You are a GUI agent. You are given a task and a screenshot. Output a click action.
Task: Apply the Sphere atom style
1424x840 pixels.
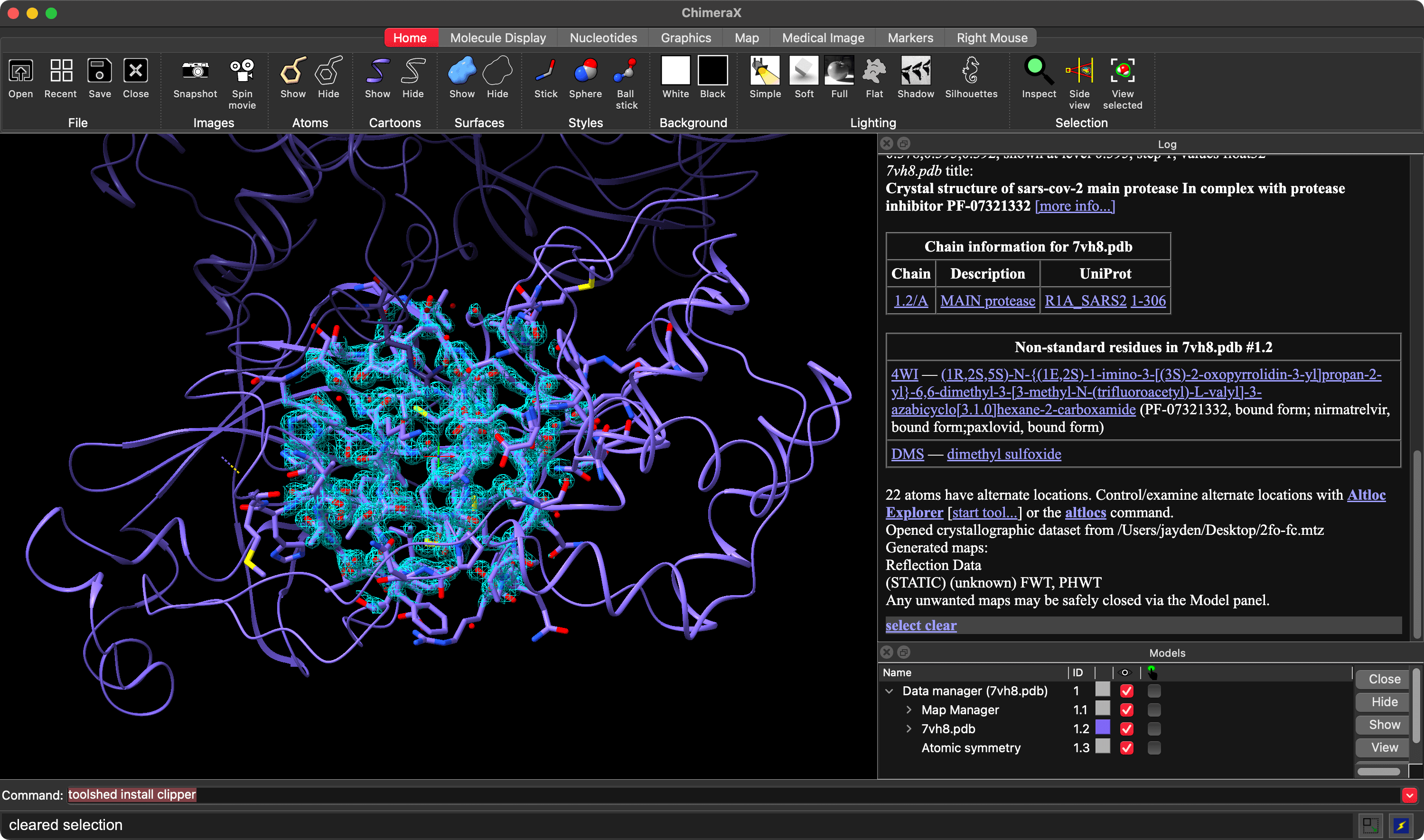pos(585,71)
